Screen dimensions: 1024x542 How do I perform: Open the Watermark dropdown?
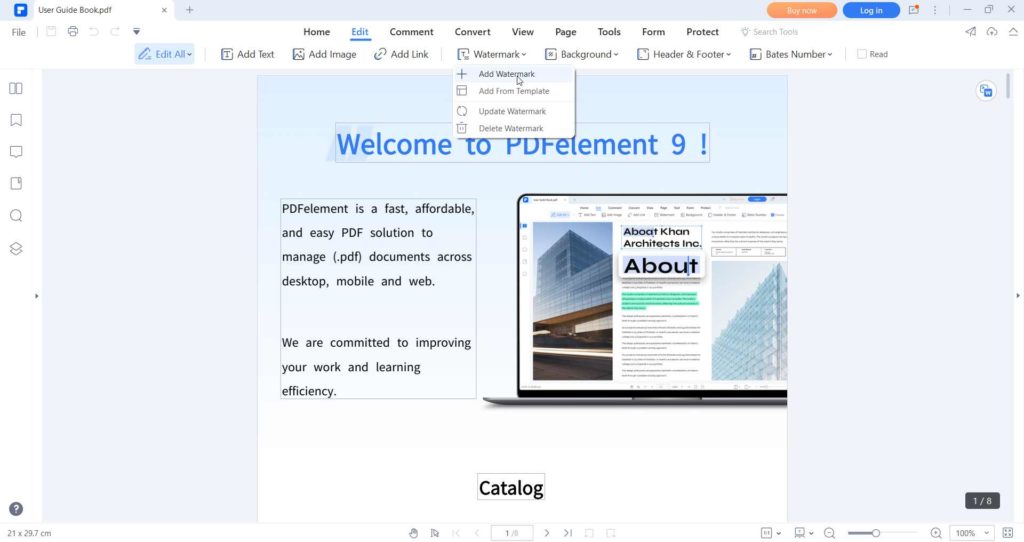491,54
